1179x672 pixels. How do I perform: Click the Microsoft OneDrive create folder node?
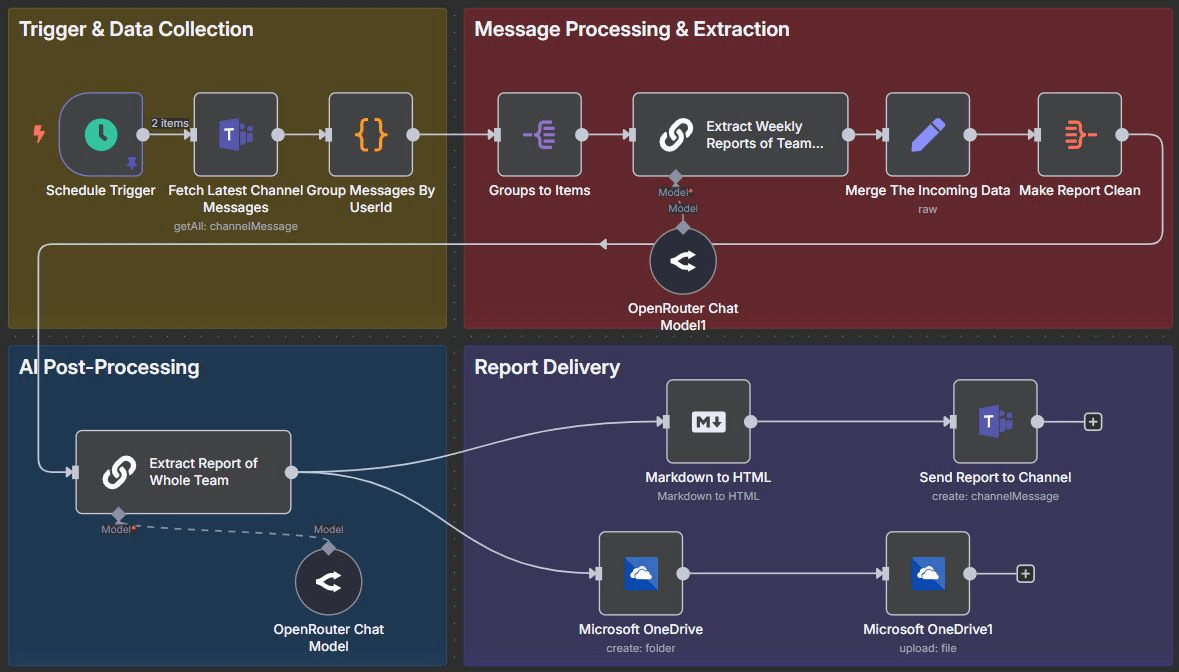[x=640, y=573]
